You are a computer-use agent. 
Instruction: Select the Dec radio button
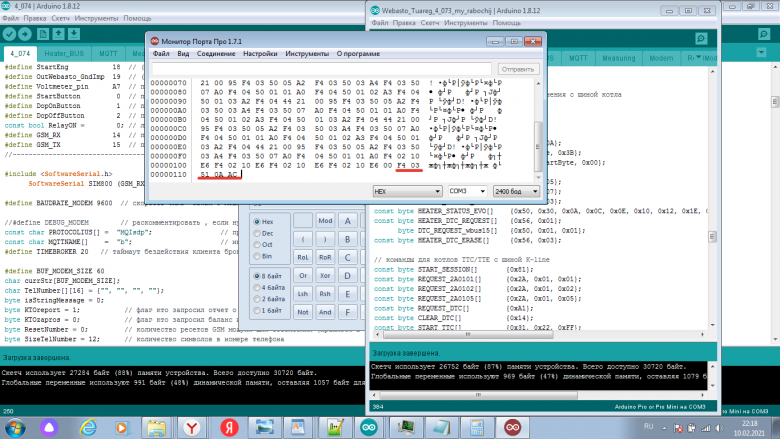pos(256,233)
